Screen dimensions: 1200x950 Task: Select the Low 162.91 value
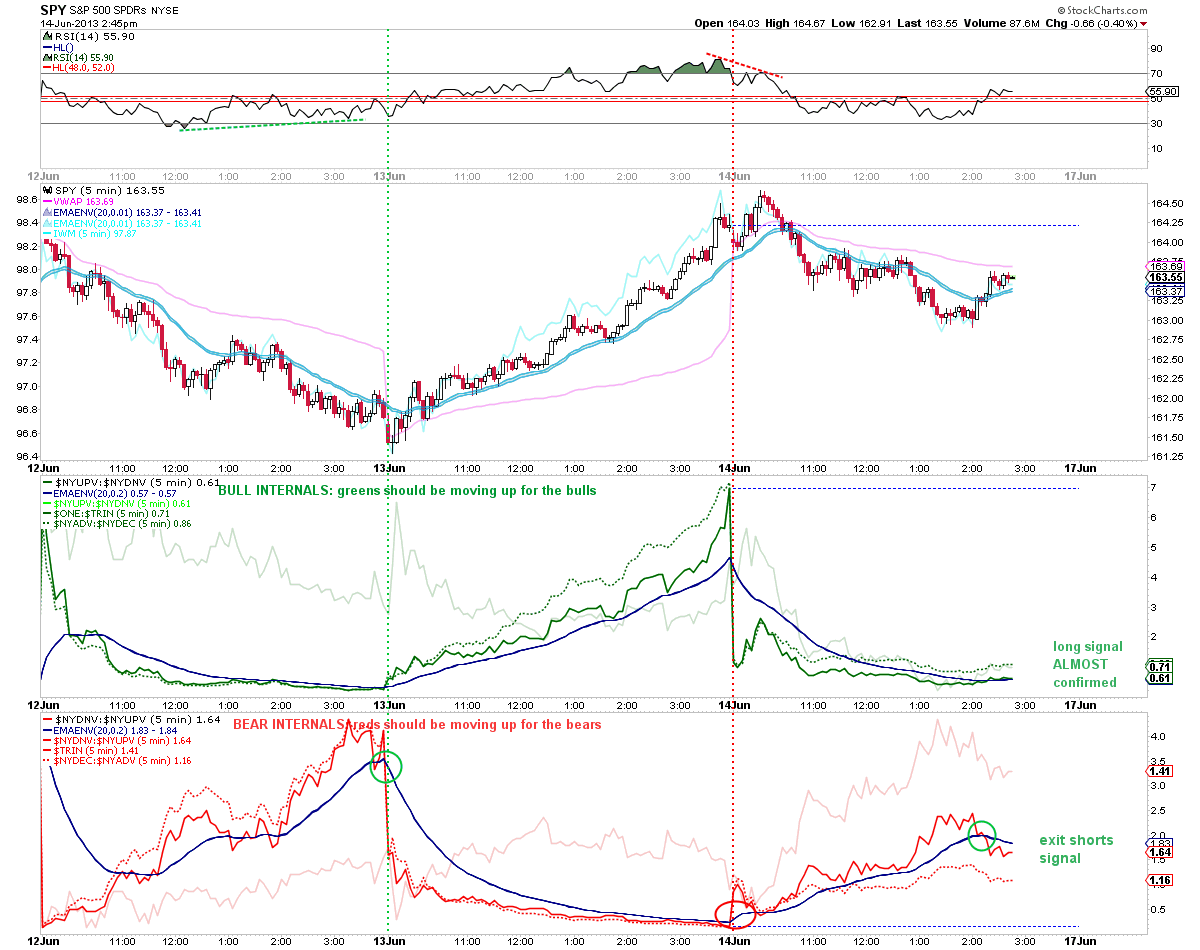coord(864,22)
